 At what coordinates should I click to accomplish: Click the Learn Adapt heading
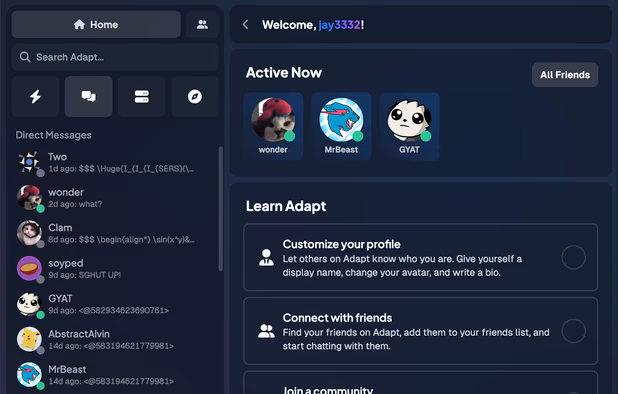click(286, 206)
